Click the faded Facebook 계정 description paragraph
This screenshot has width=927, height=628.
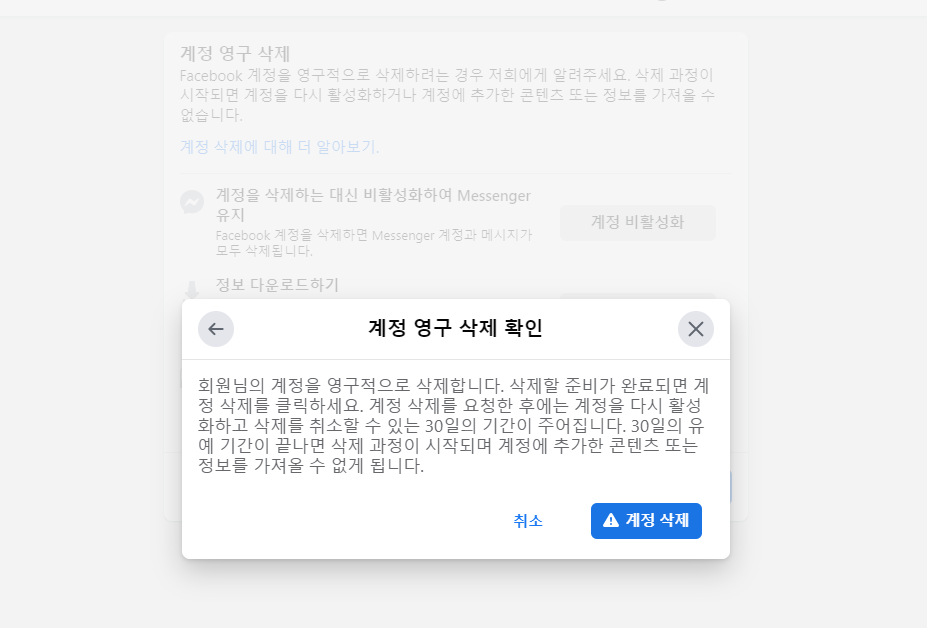point(448,95)
